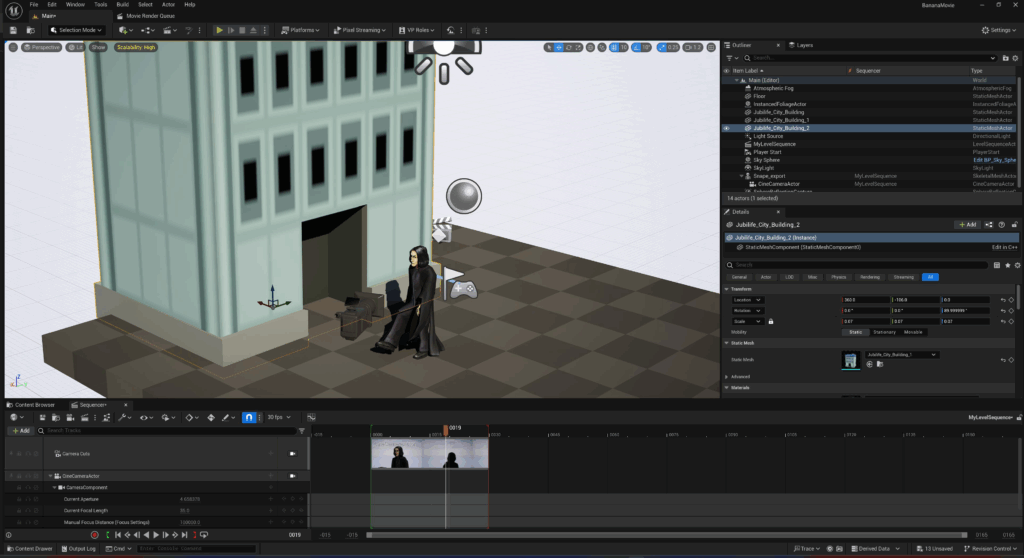Click the Save current level icon

pos(13,30)
